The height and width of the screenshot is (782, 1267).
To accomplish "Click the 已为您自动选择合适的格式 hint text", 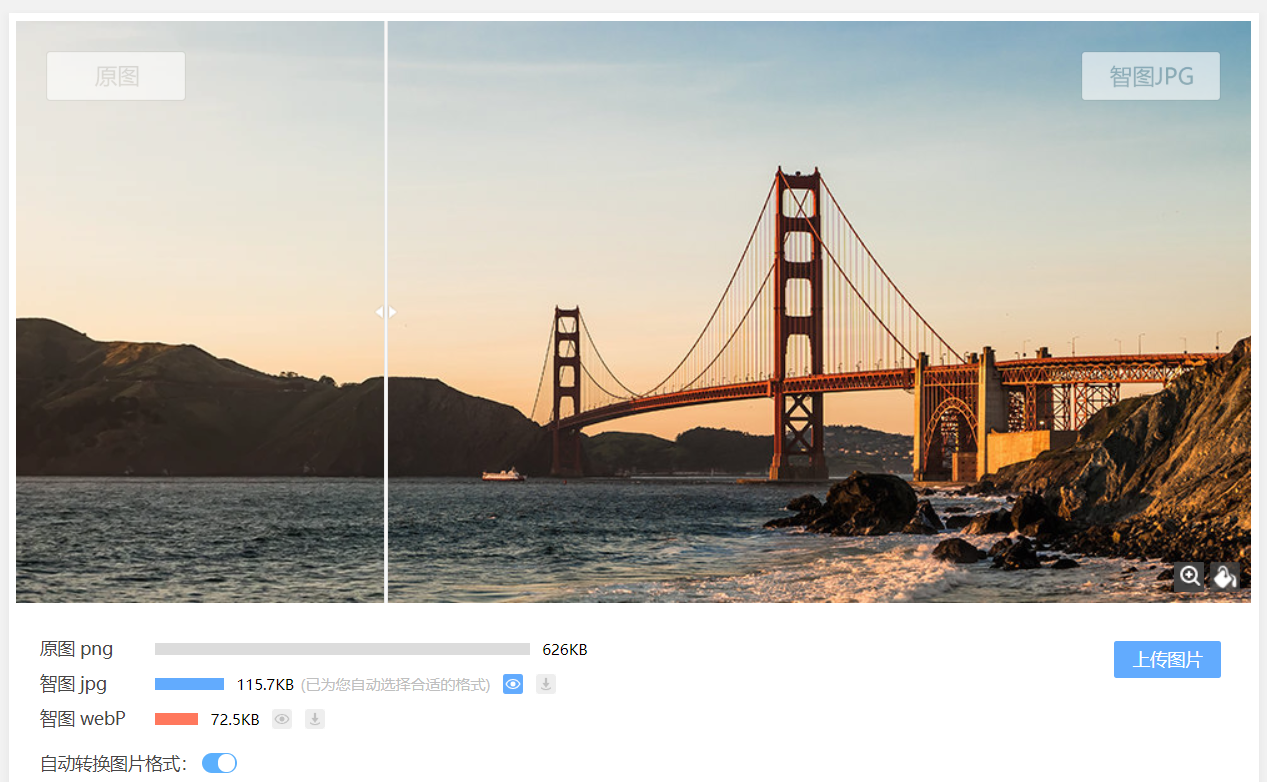I will click(x=396, y=685).
